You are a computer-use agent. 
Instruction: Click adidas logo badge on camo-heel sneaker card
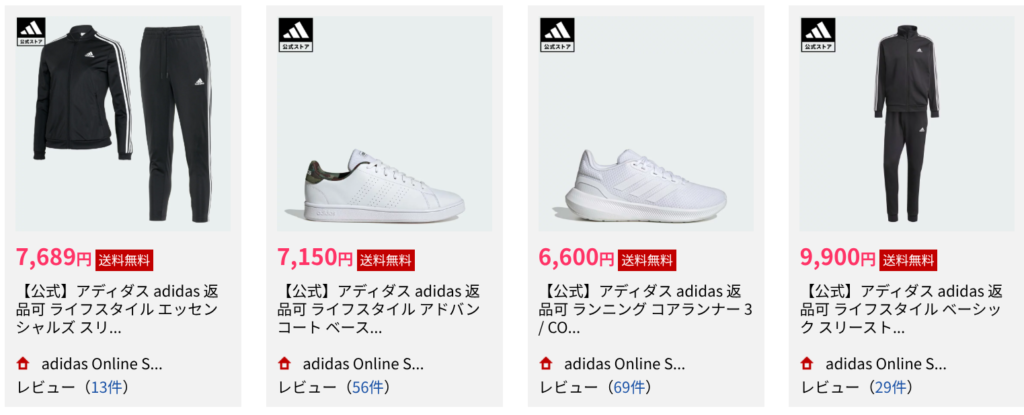[x=296, y=34]
